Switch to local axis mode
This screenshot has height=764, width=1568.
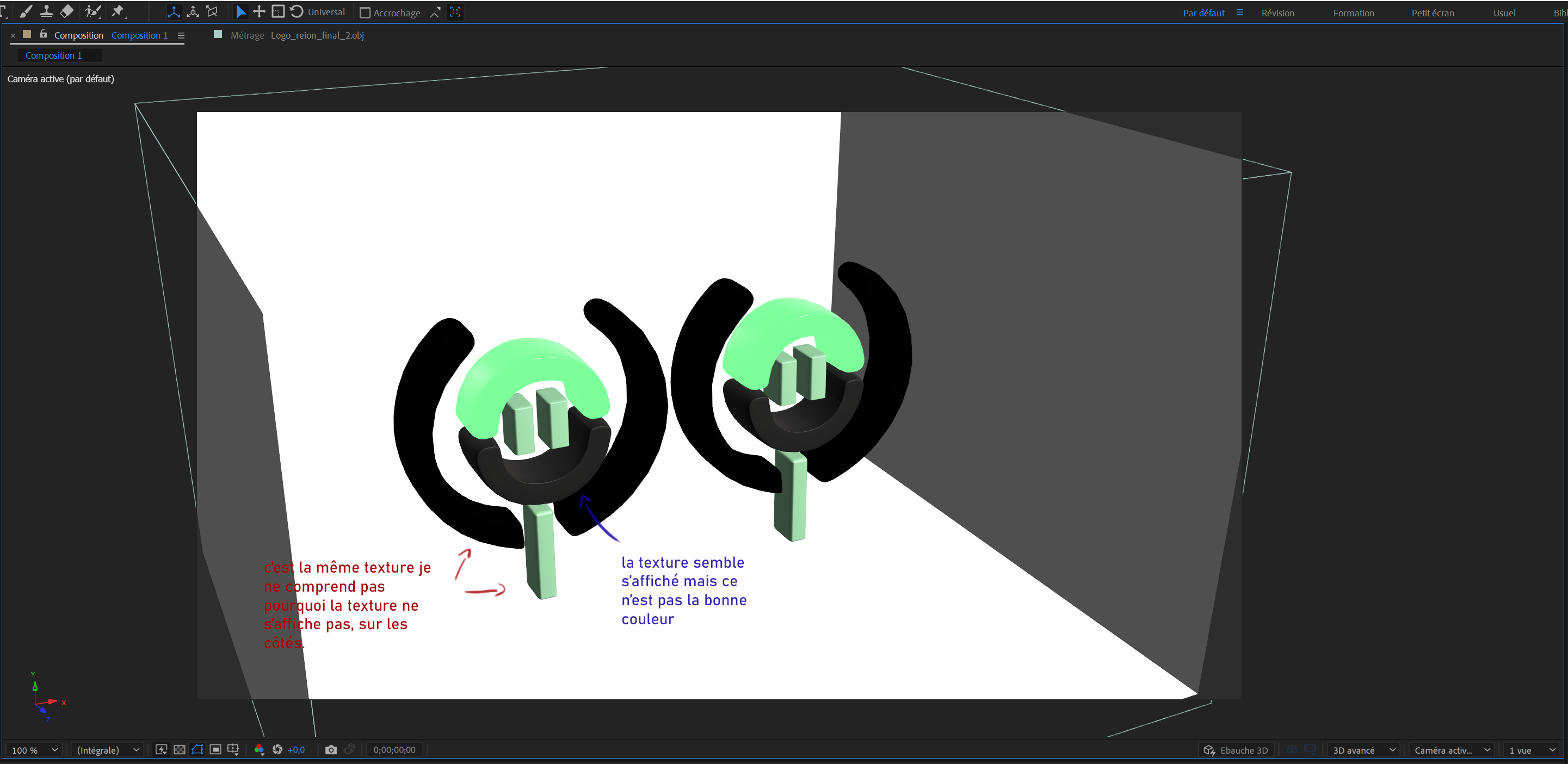tap(174, 11)
